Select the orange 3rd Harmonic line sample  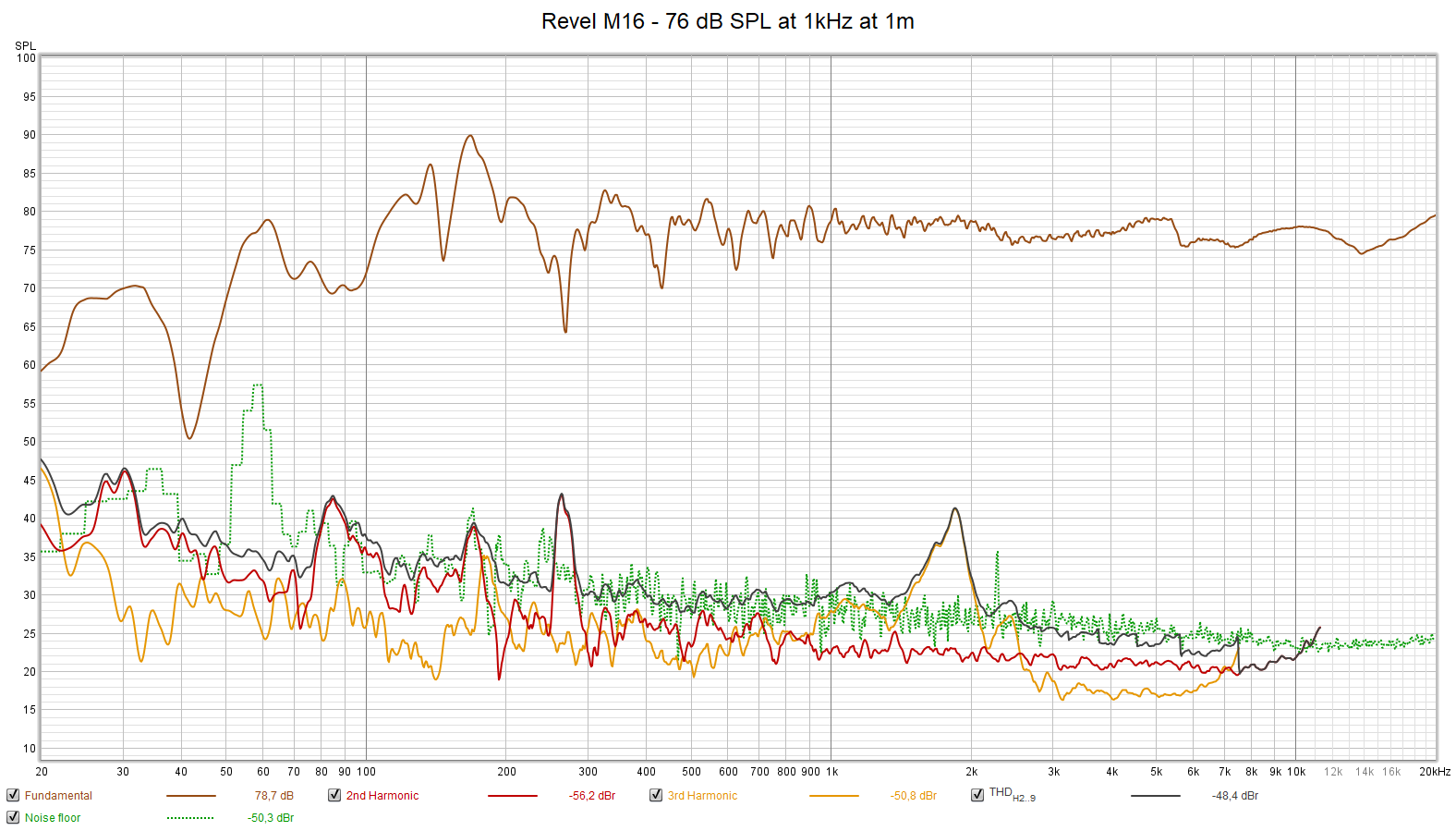click(834, 796)
